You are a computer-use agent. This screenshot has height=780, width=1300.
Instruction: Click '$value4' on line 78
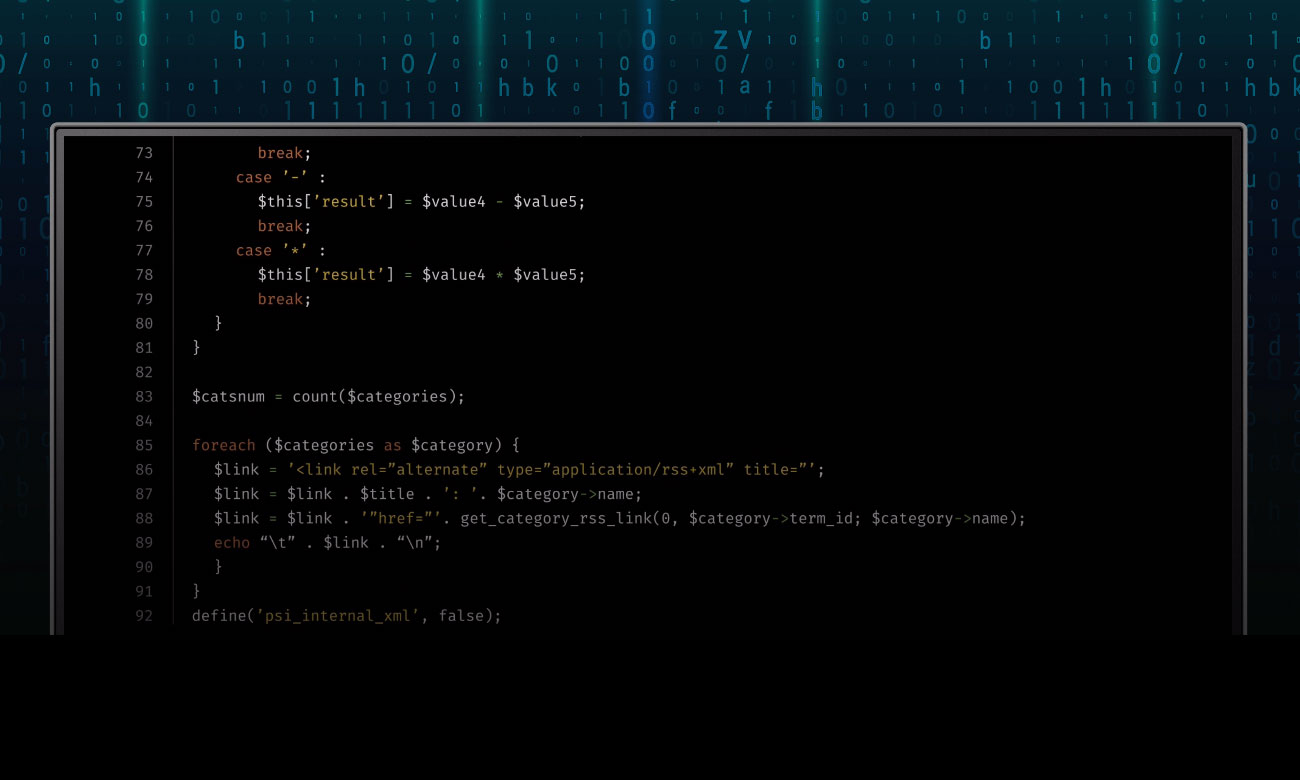pyautogui.click(x=454, y=275)
